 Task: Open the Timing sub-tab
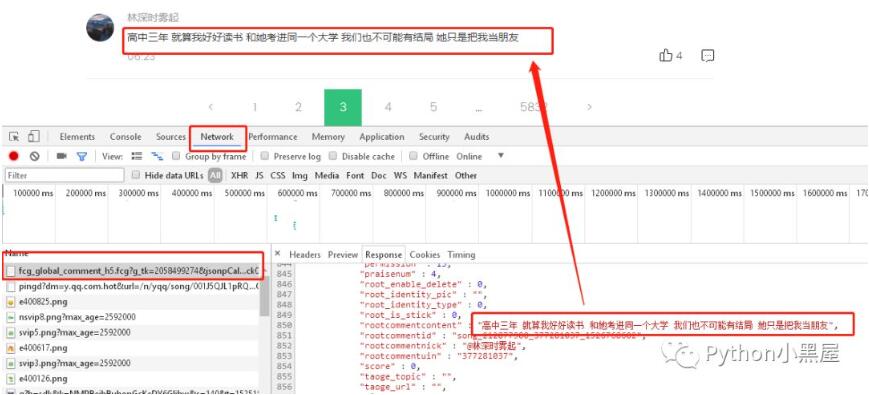point(461,255)
